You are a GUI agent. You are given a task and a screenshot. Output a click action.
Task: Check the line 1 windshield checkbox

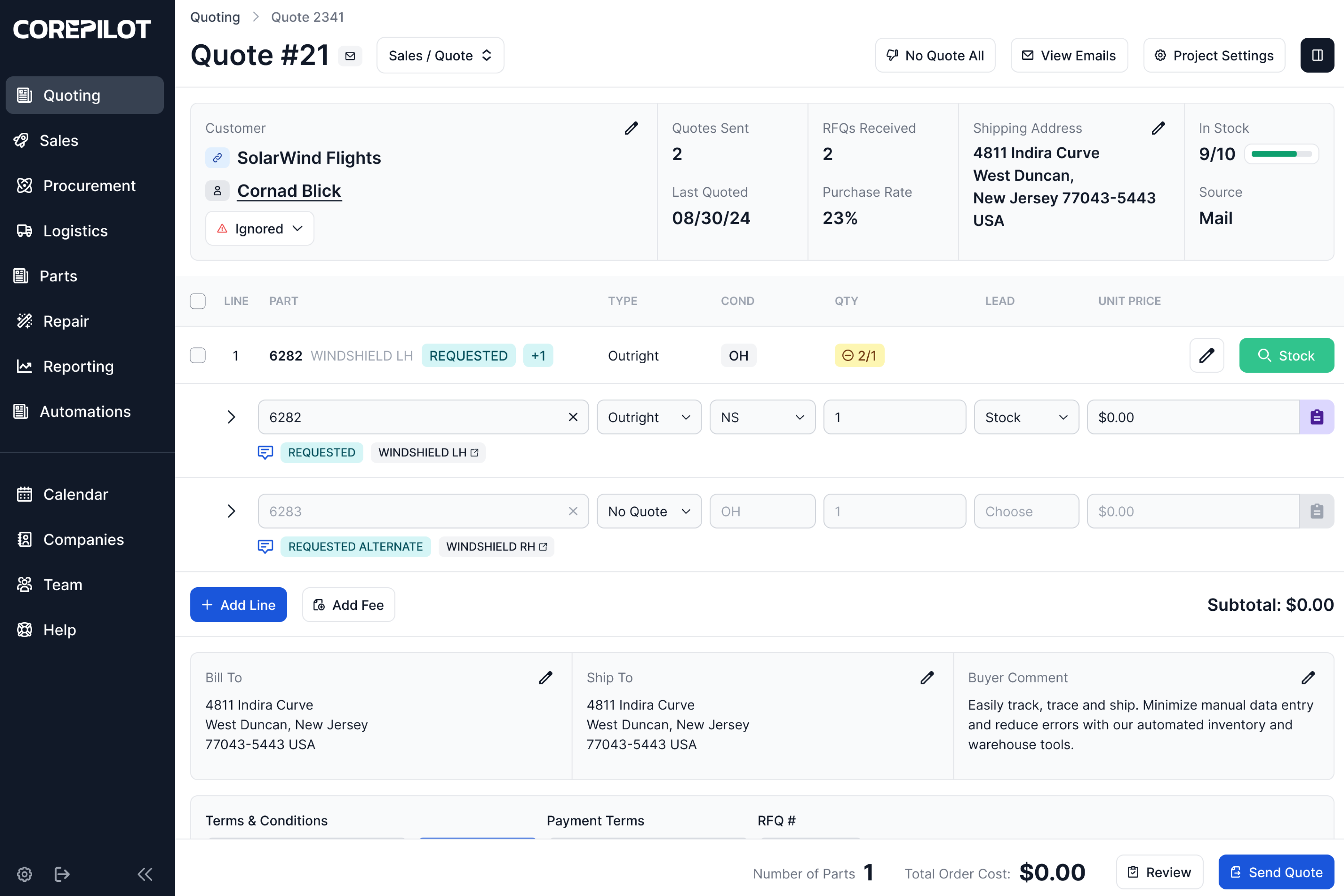(x=198, y=355)
